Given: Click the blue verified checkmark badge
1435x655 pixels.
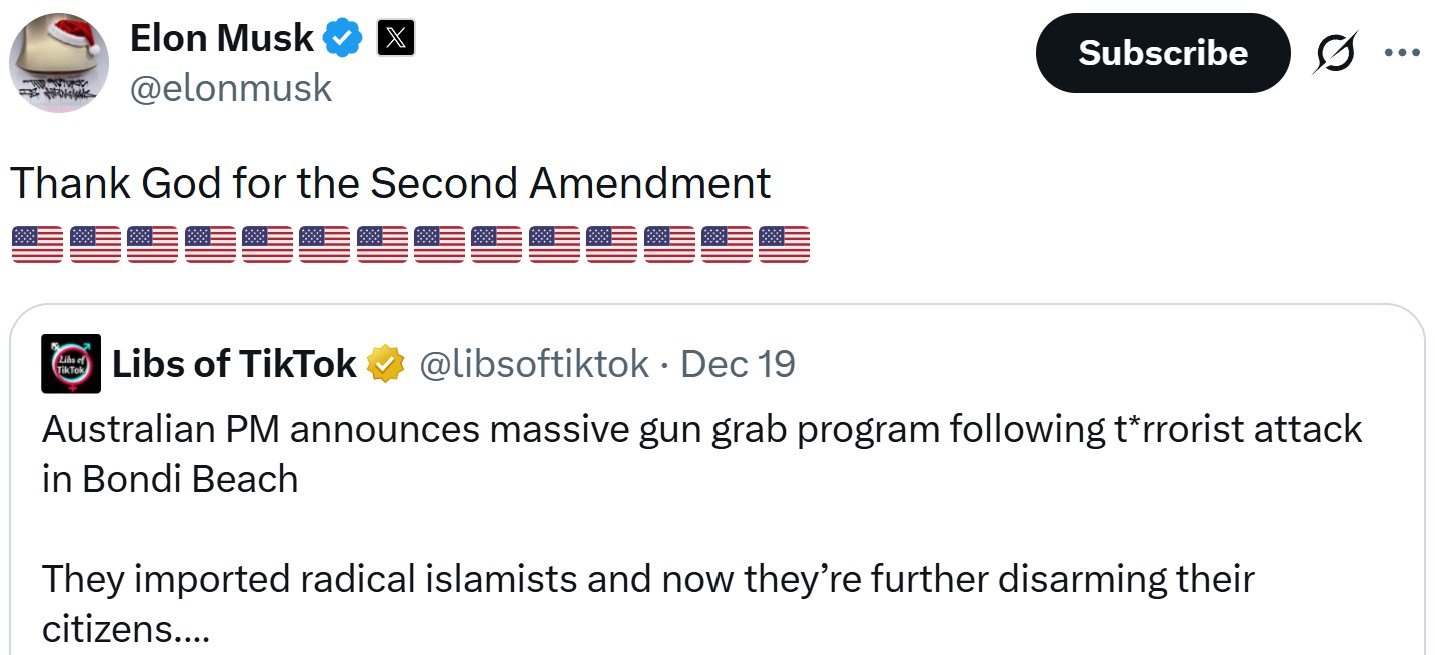Looking at the screenshot, I should tap(344, 39).
